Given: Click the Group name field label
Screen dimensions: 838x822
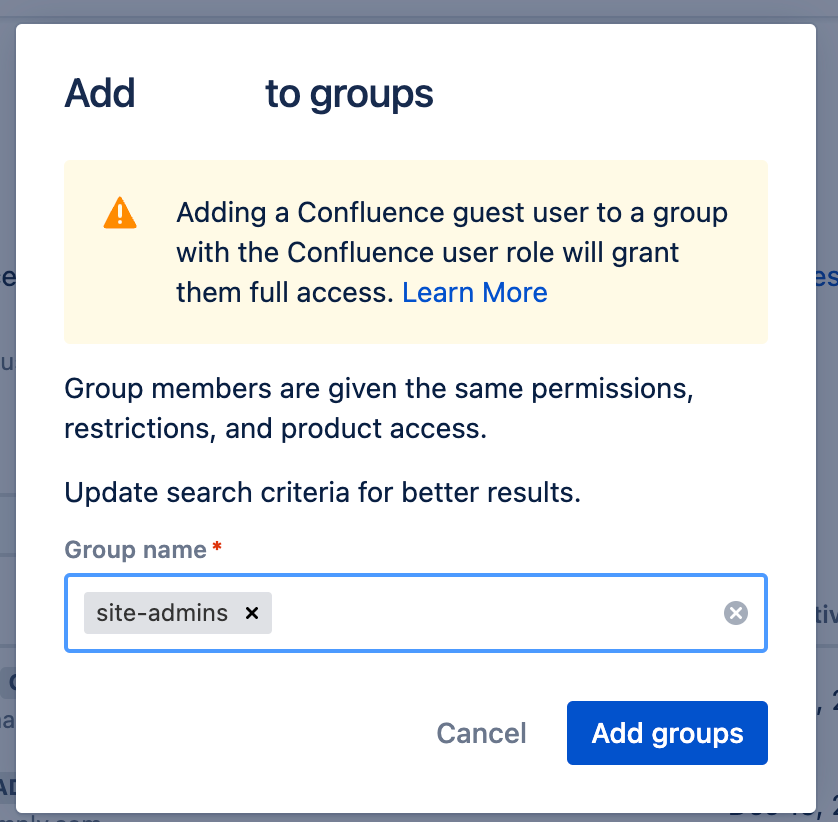Looking at the screenshot, I should (x=135, y=549).
